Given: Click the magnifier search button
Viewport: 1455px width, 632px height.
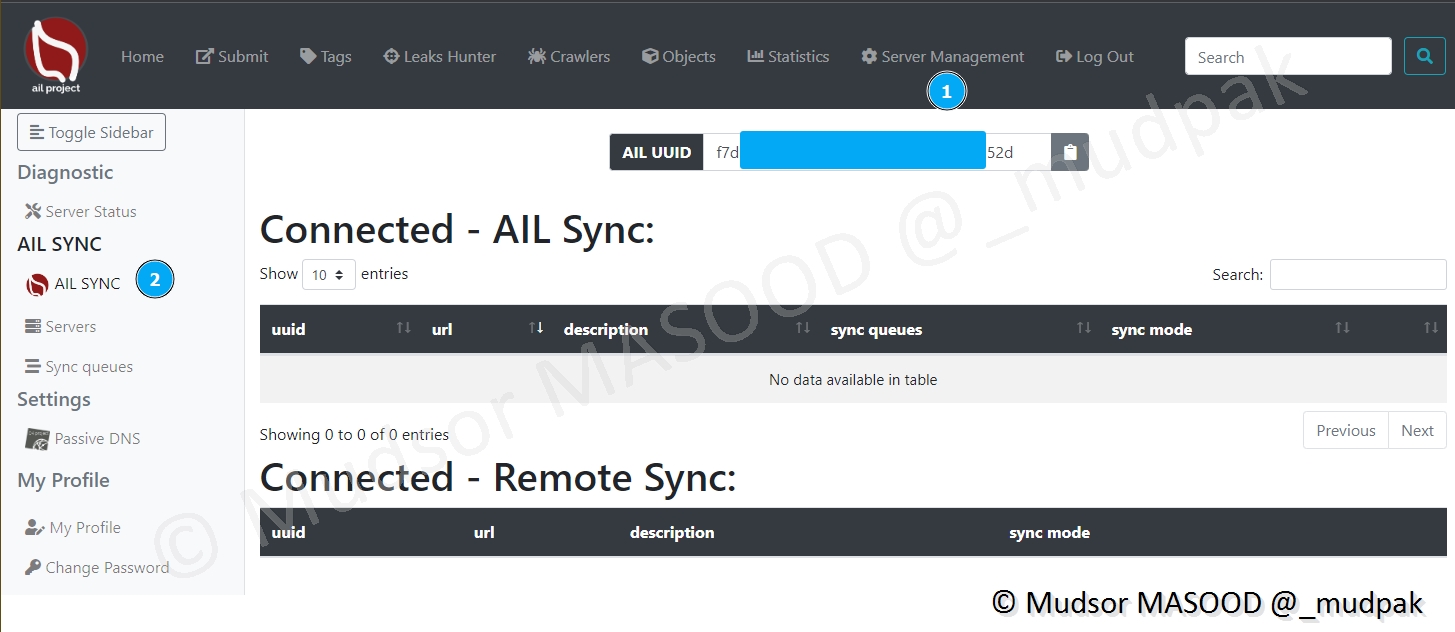Looking at the screenshot, I should coord(1424,57).
